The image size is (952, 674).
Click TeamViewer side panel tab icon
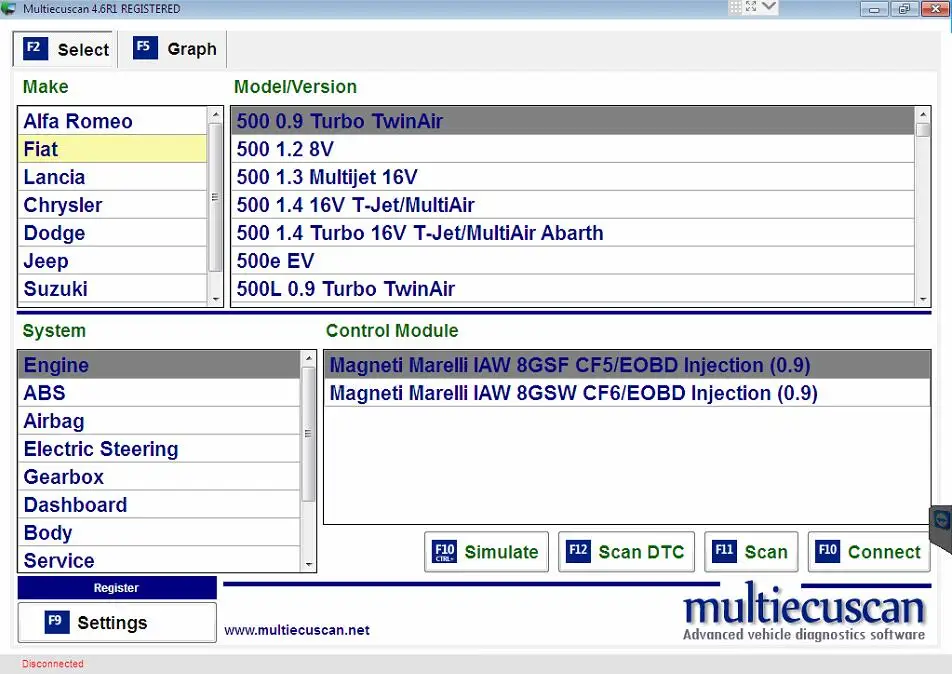pos(942,521)
